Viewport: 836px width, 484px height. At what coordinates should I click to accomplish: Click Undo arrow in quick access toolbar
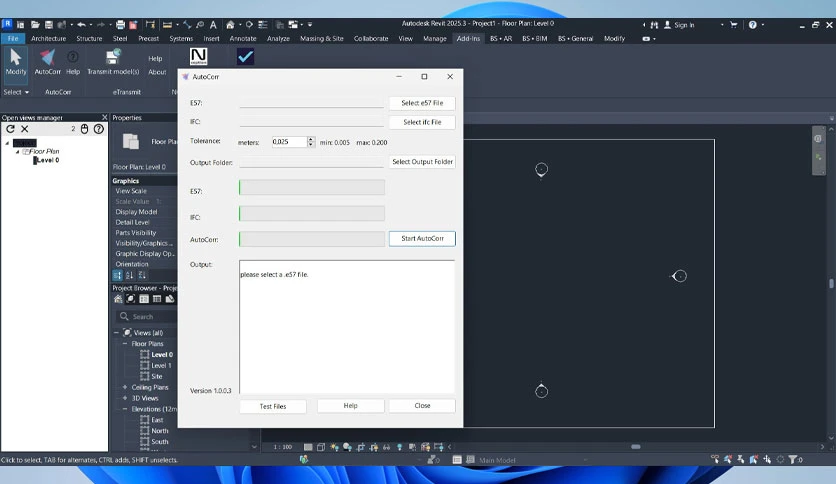pos(81,25)
